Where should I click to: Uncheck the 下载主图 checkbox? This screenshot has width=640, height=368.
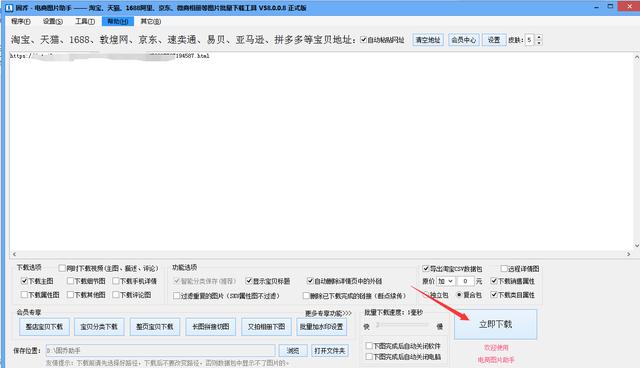pos(24,281)
